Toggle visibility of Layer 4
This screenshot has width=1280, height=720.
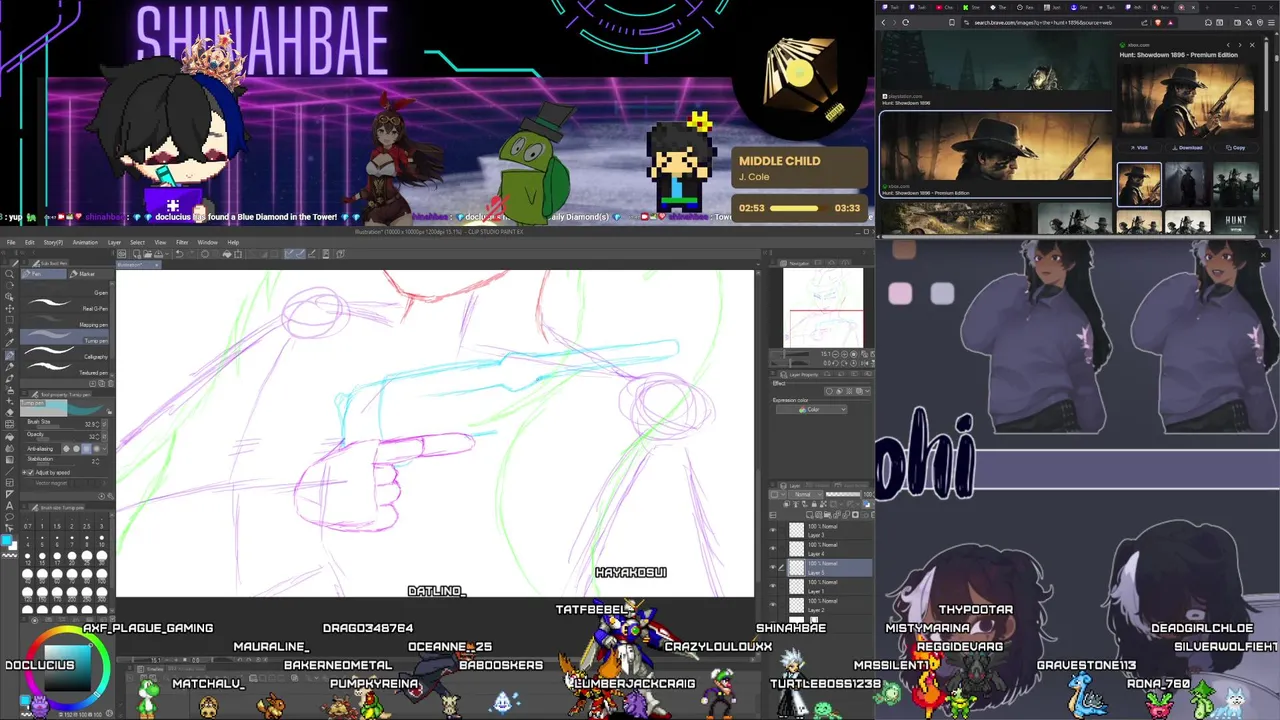pyautogui.click(x=772, y=548)
